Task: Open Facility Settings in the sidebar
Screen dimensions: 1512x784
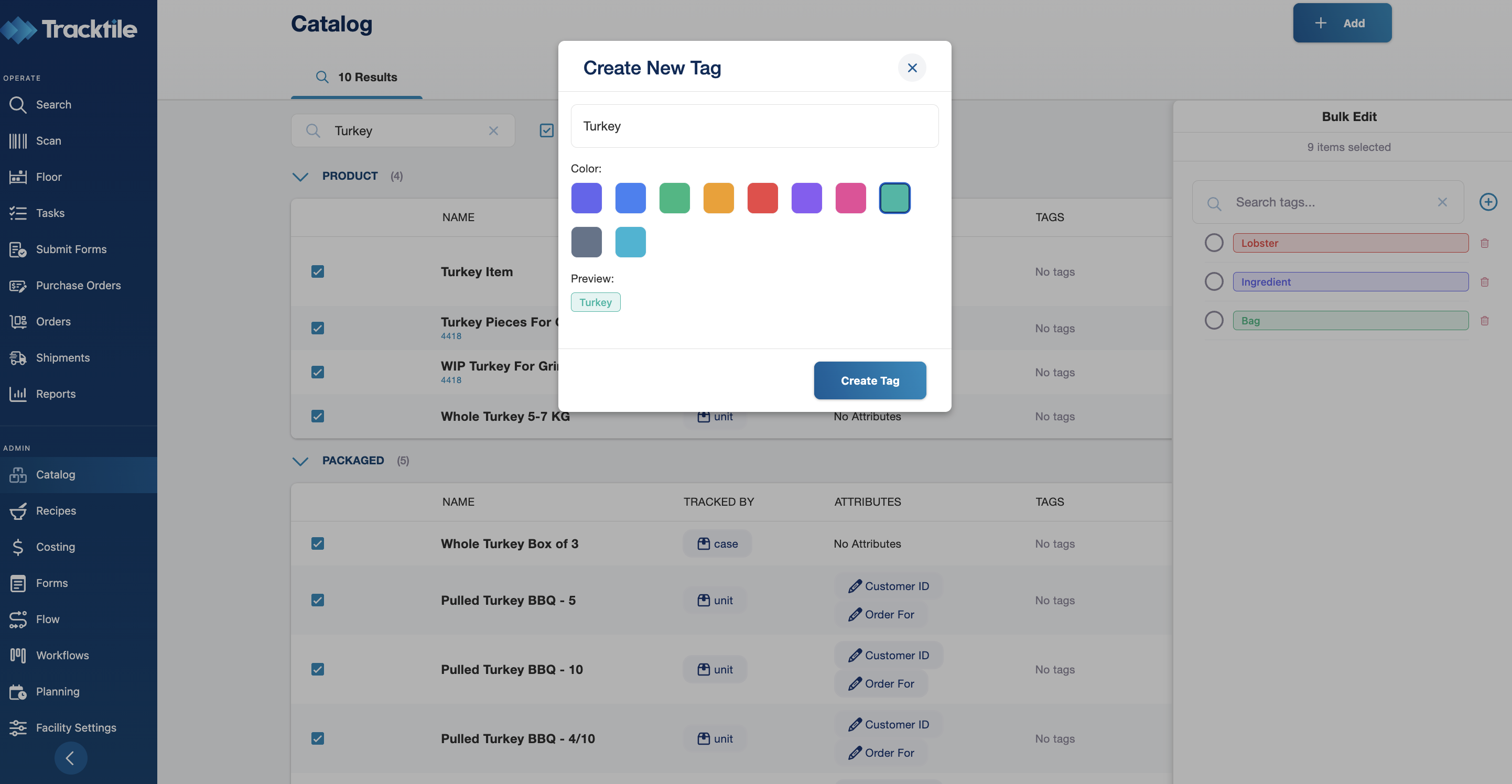Action: 75,727
